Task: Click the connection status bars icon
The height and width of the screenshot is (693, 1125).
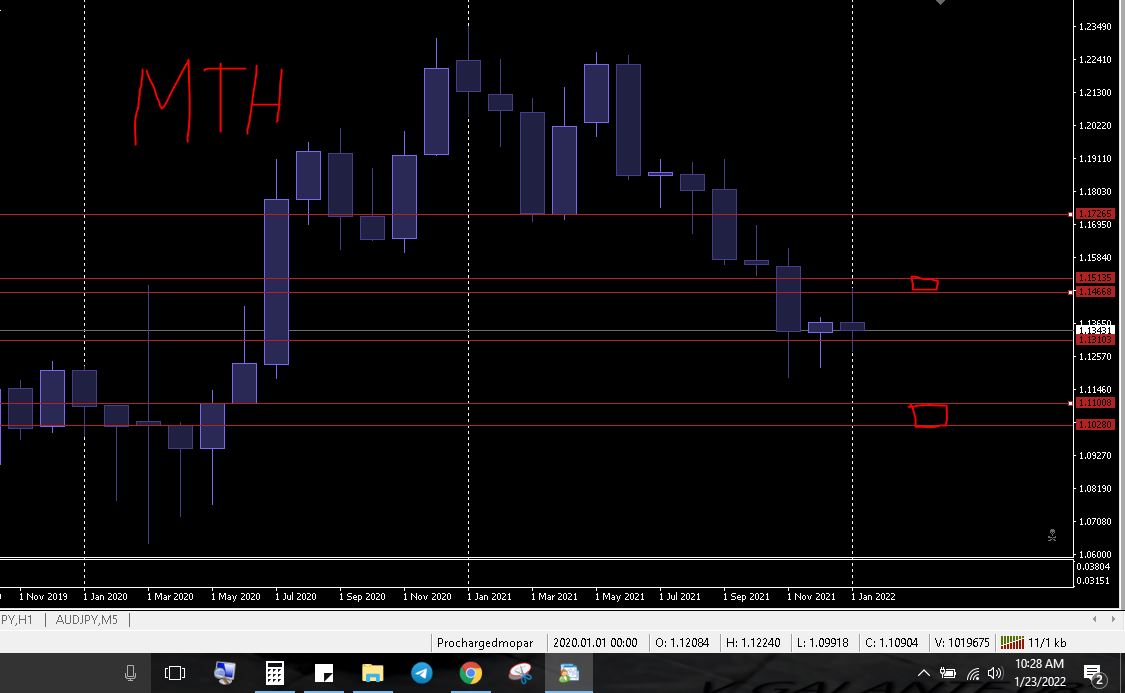Action: (1012, 642)
